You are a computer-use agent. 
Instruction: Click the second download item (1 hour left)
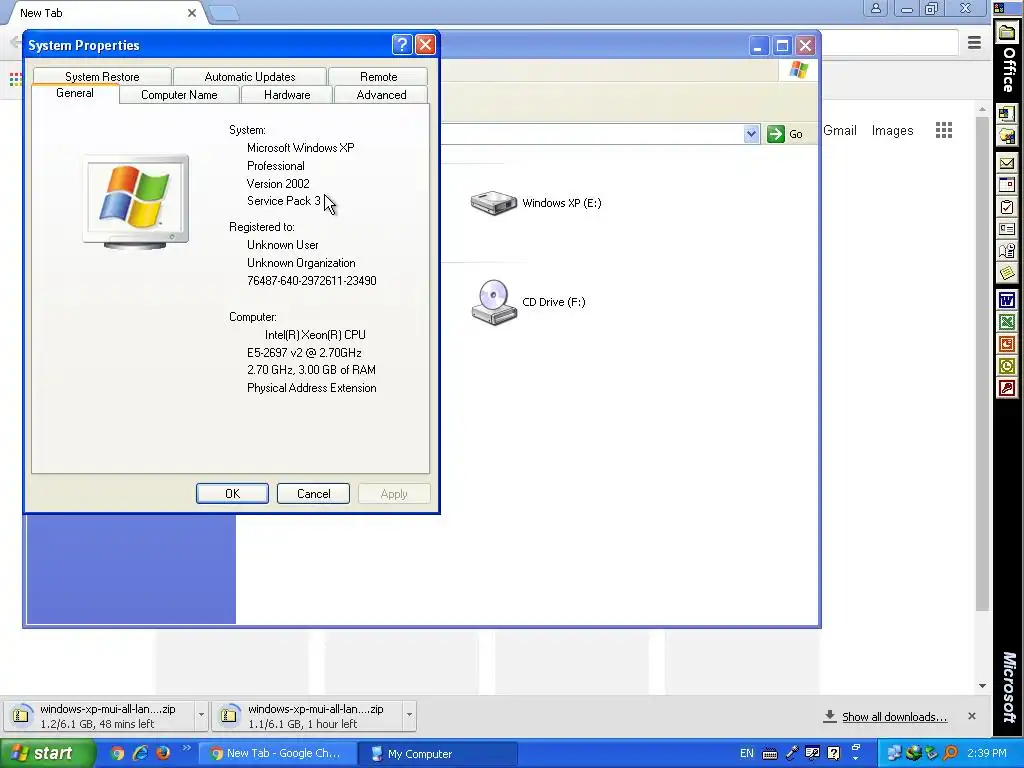click(x=308, y=715)
